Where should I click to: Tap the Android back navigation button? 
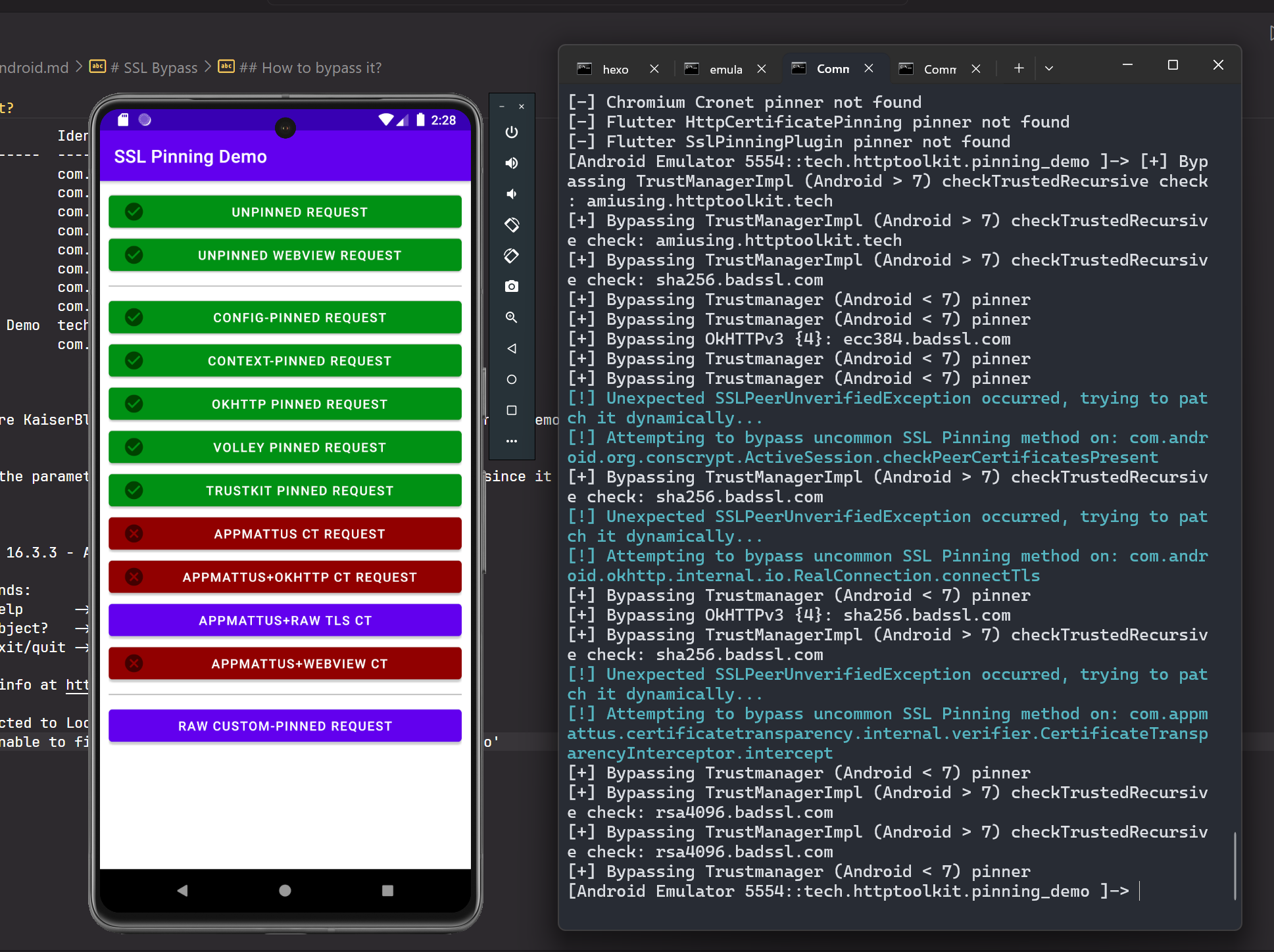click(182, 890)
